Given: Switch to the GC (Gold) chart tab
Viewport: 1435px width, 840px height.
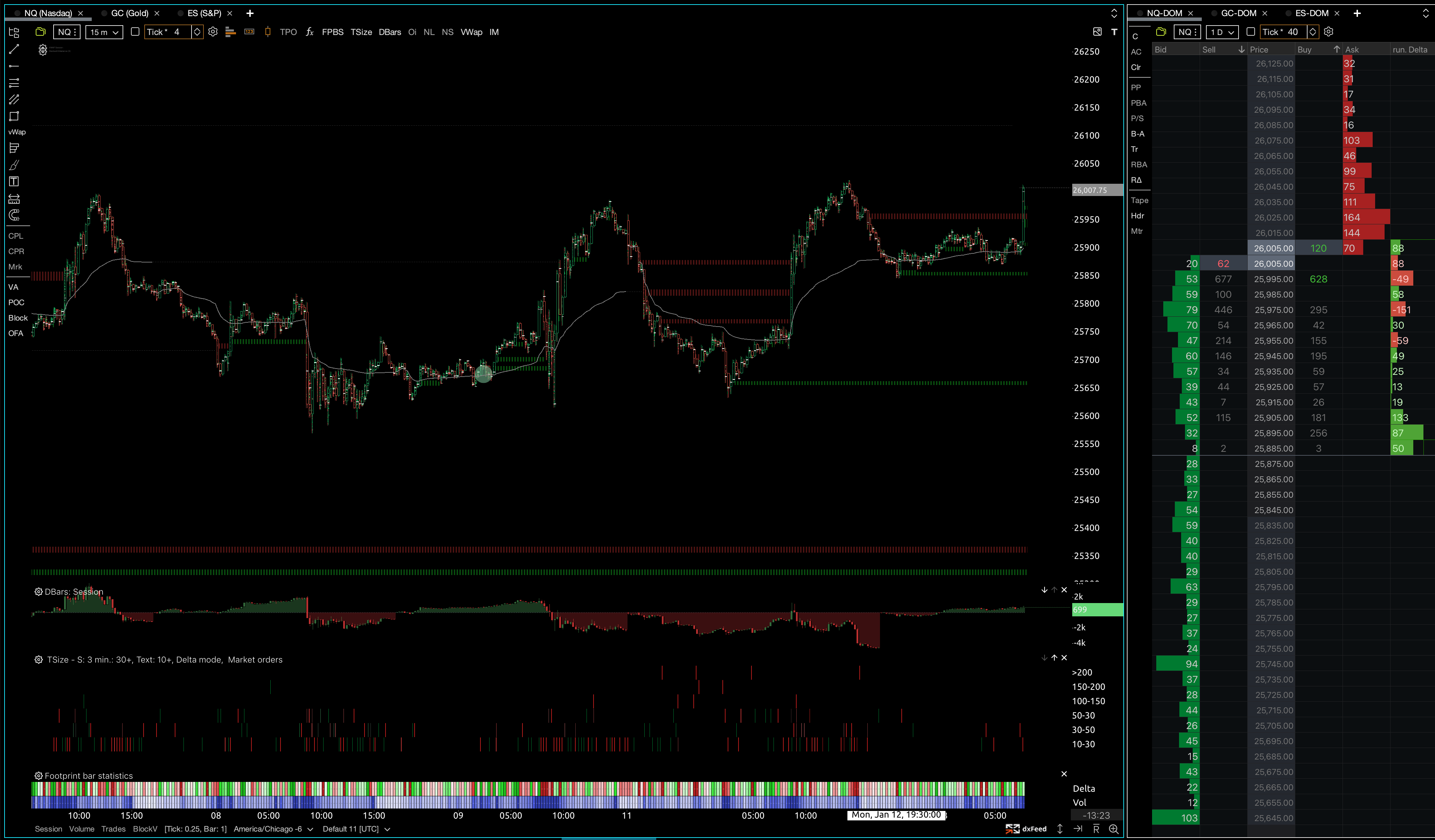Looking at the screenshot, I should tap(129, 13).
